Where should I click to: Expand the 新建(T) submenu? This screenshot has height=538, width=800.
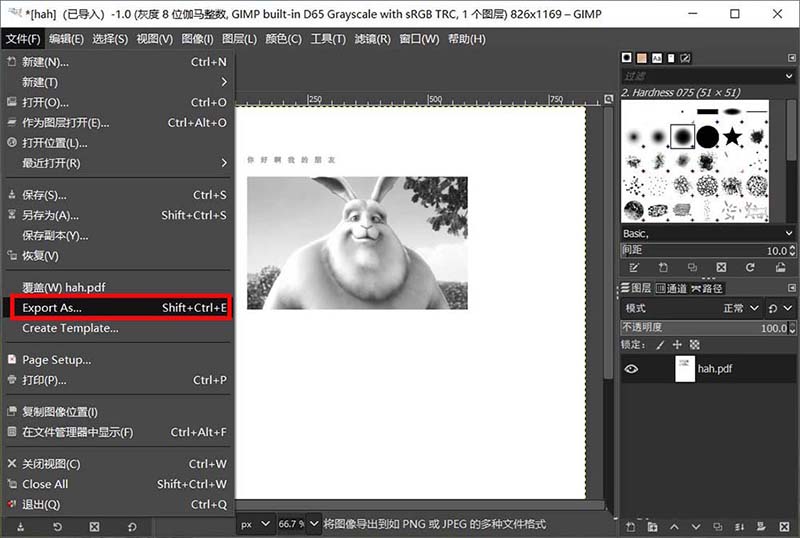[117, 82]
